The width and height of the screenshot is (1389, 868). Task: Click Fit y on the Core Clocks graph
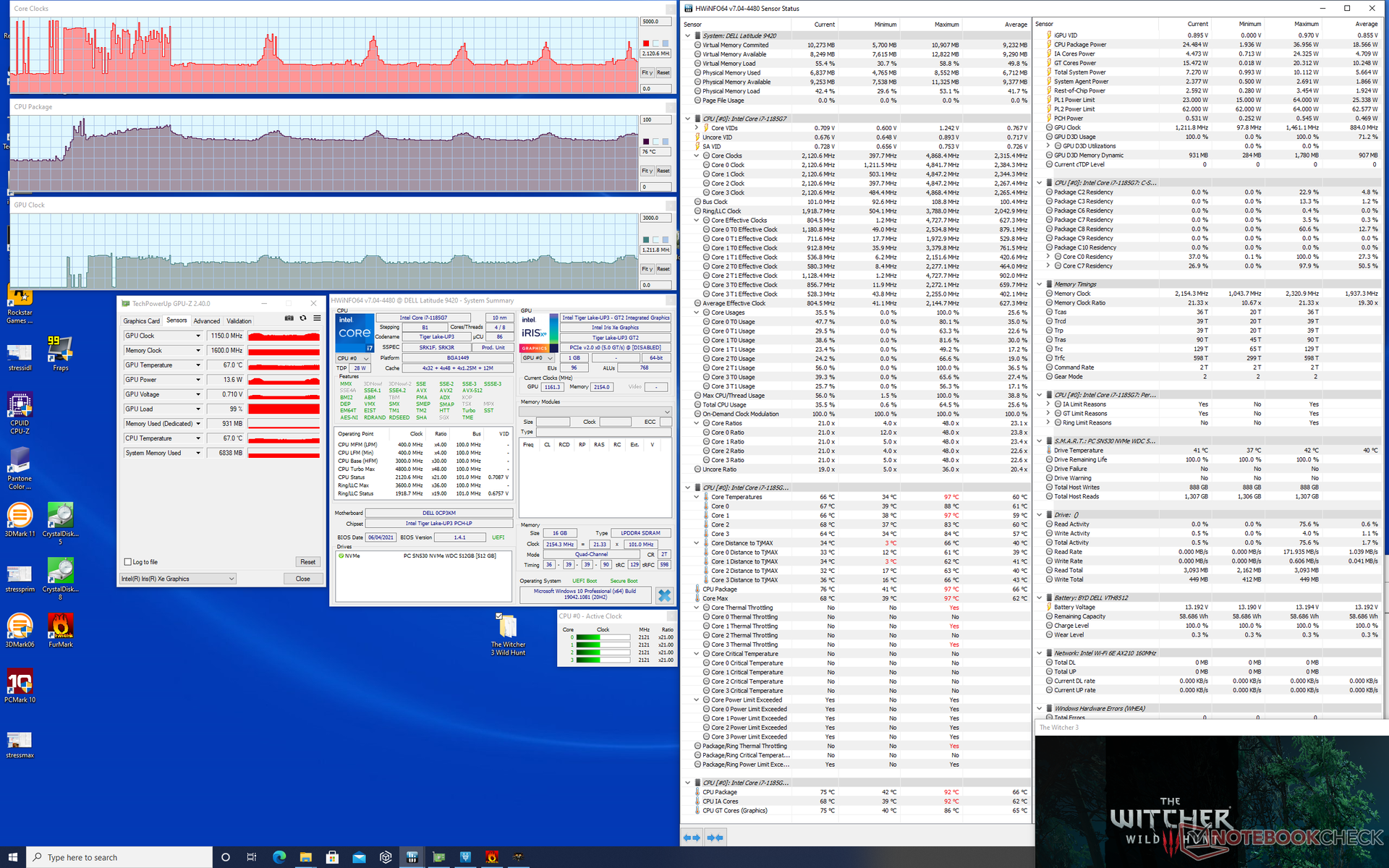click(647, 73)
